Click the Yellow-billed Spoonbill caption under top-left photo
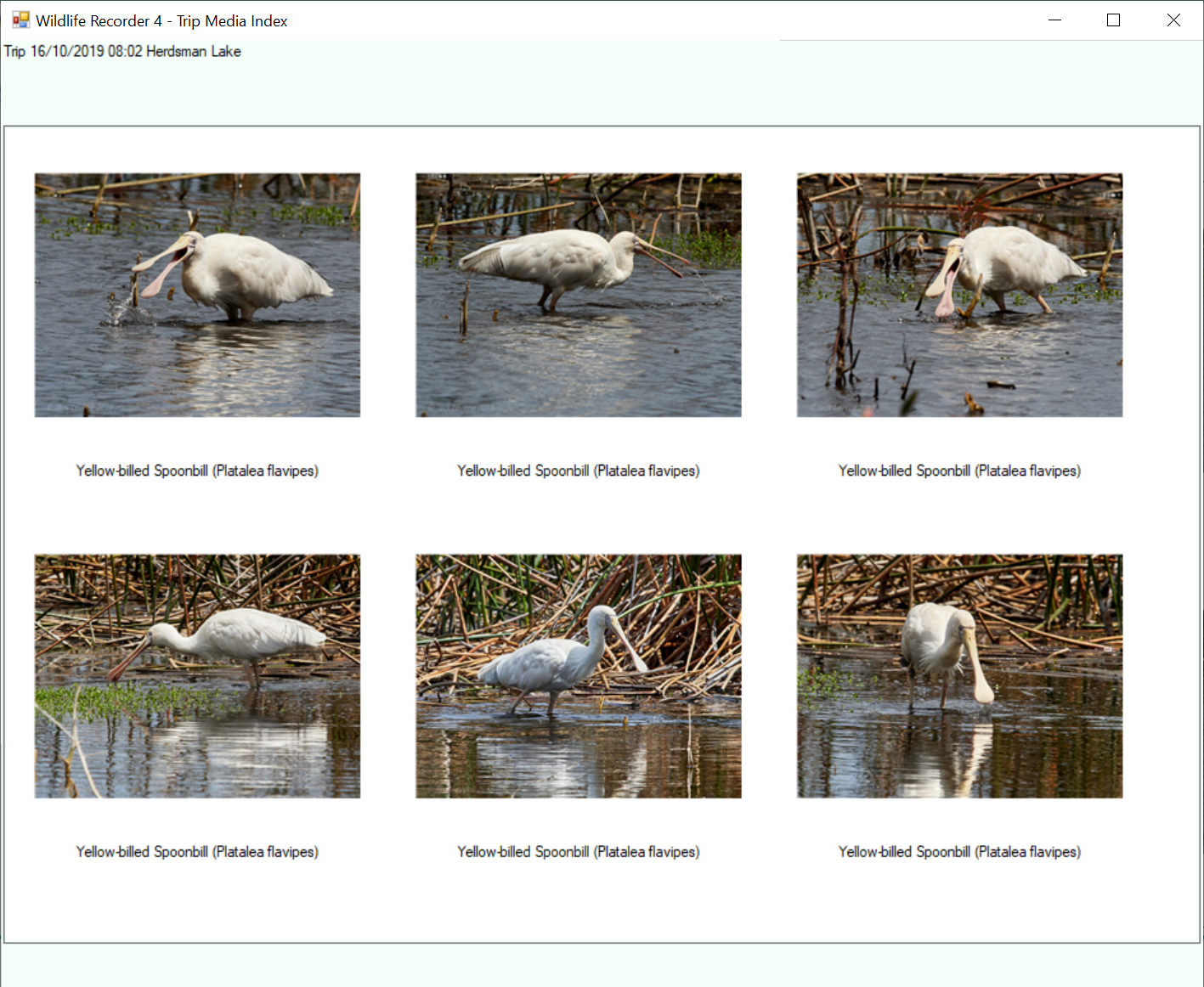The height and width of the screenshot is (987, 1204). (x=197, y=471)
